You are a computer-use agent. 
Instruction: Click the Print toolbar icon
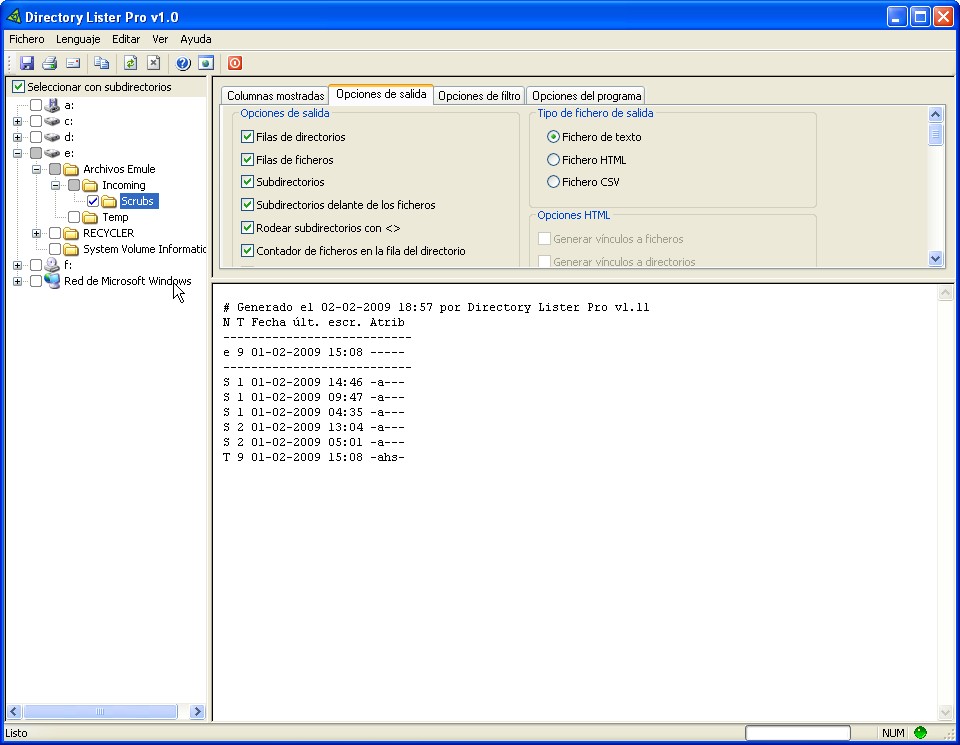(50, 63)
